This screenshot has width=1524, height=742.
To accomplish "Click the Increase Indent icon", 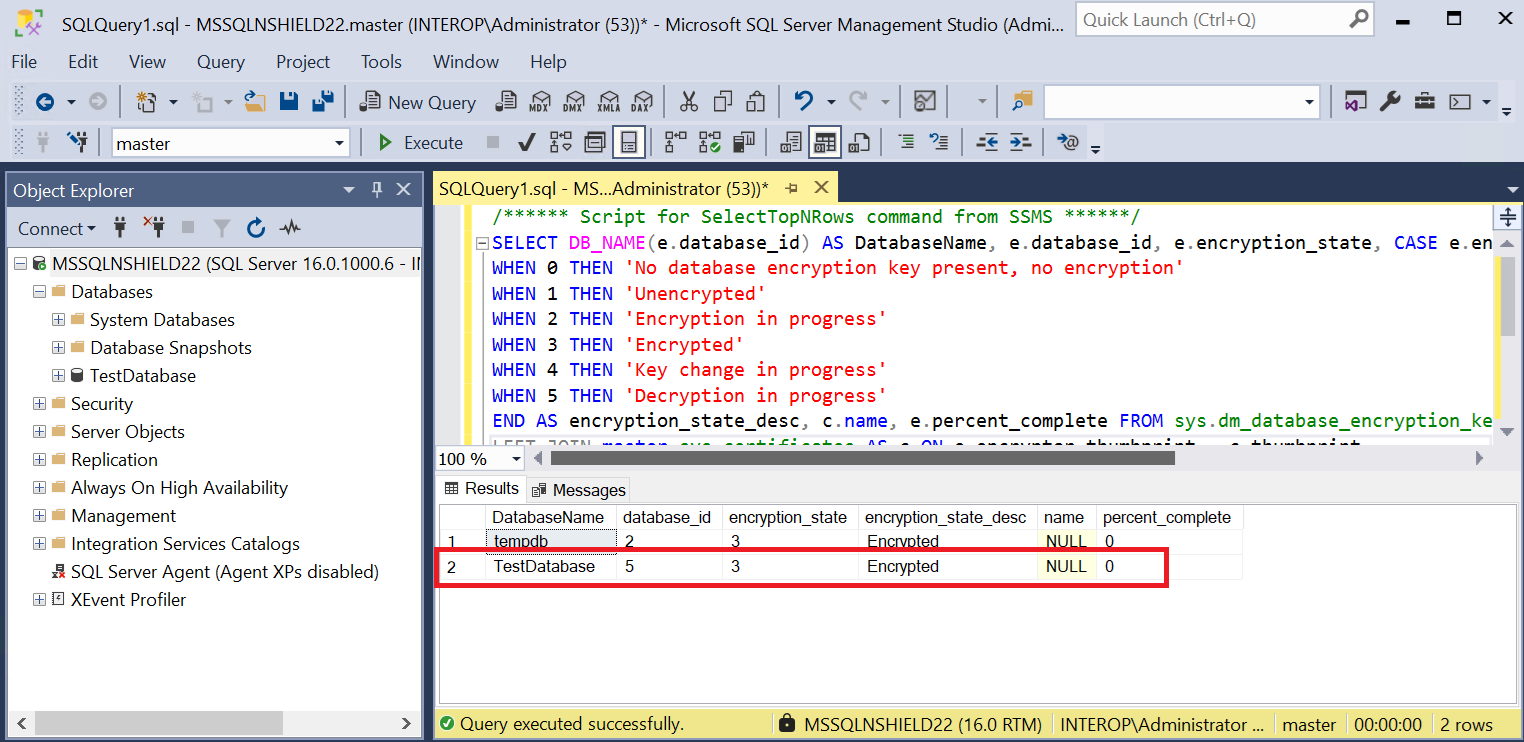I will click(x=1020, y=142).
